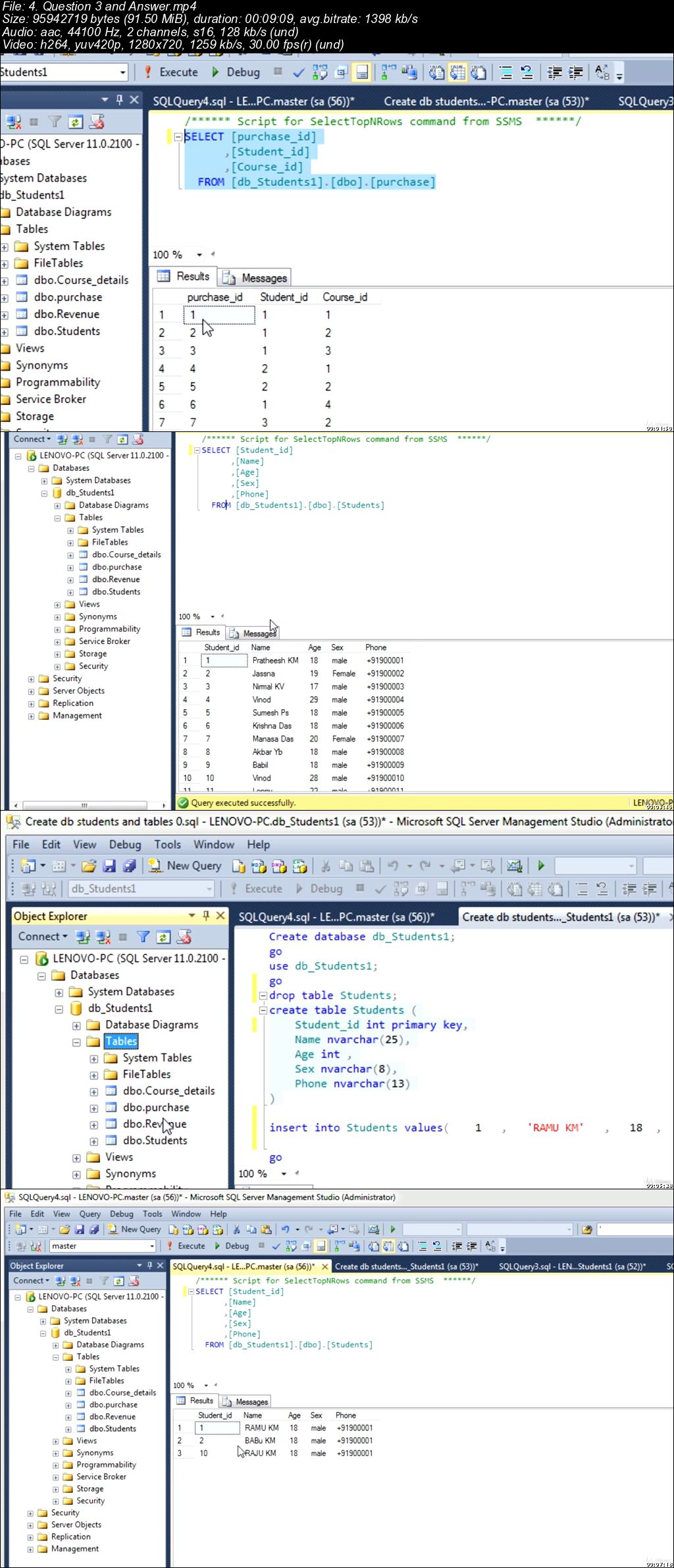Expand Management node in the Pratheesh KM frame
The image size is (674, 1568).
(x=31, y=716)
